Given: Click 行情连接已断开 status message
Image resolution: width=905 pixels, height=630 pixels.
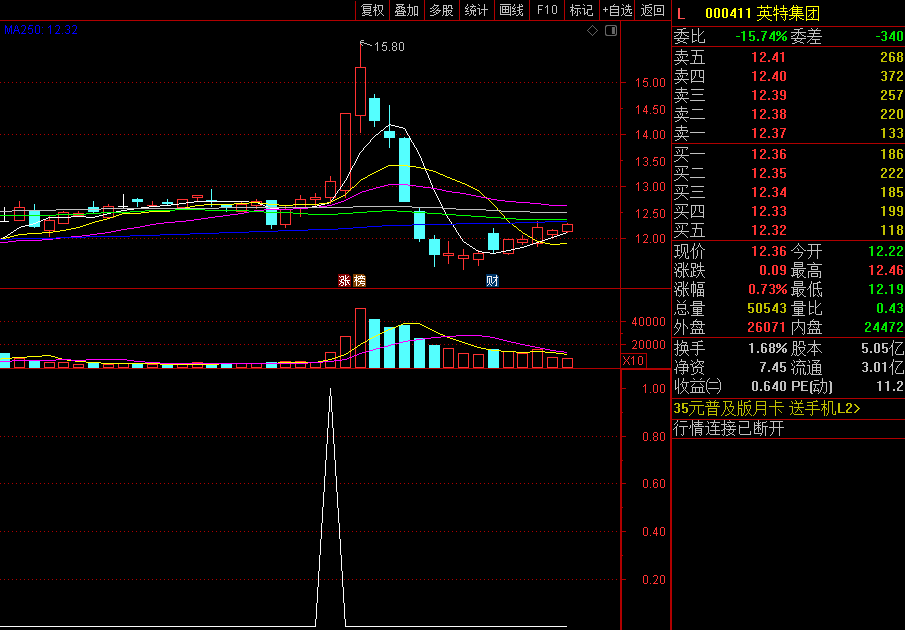Looking at the screenshot, I should (x=729, y=428).
